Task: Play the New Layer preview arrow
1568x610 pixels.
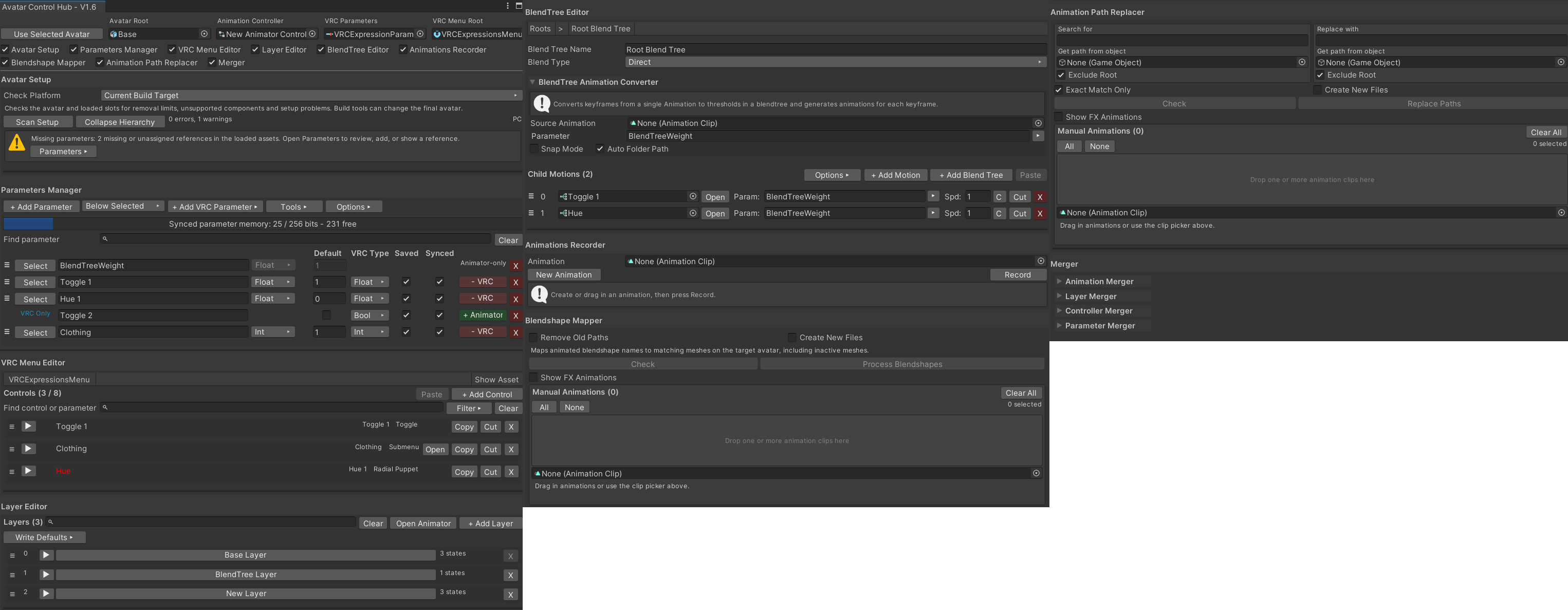Action: coord(46,594)
